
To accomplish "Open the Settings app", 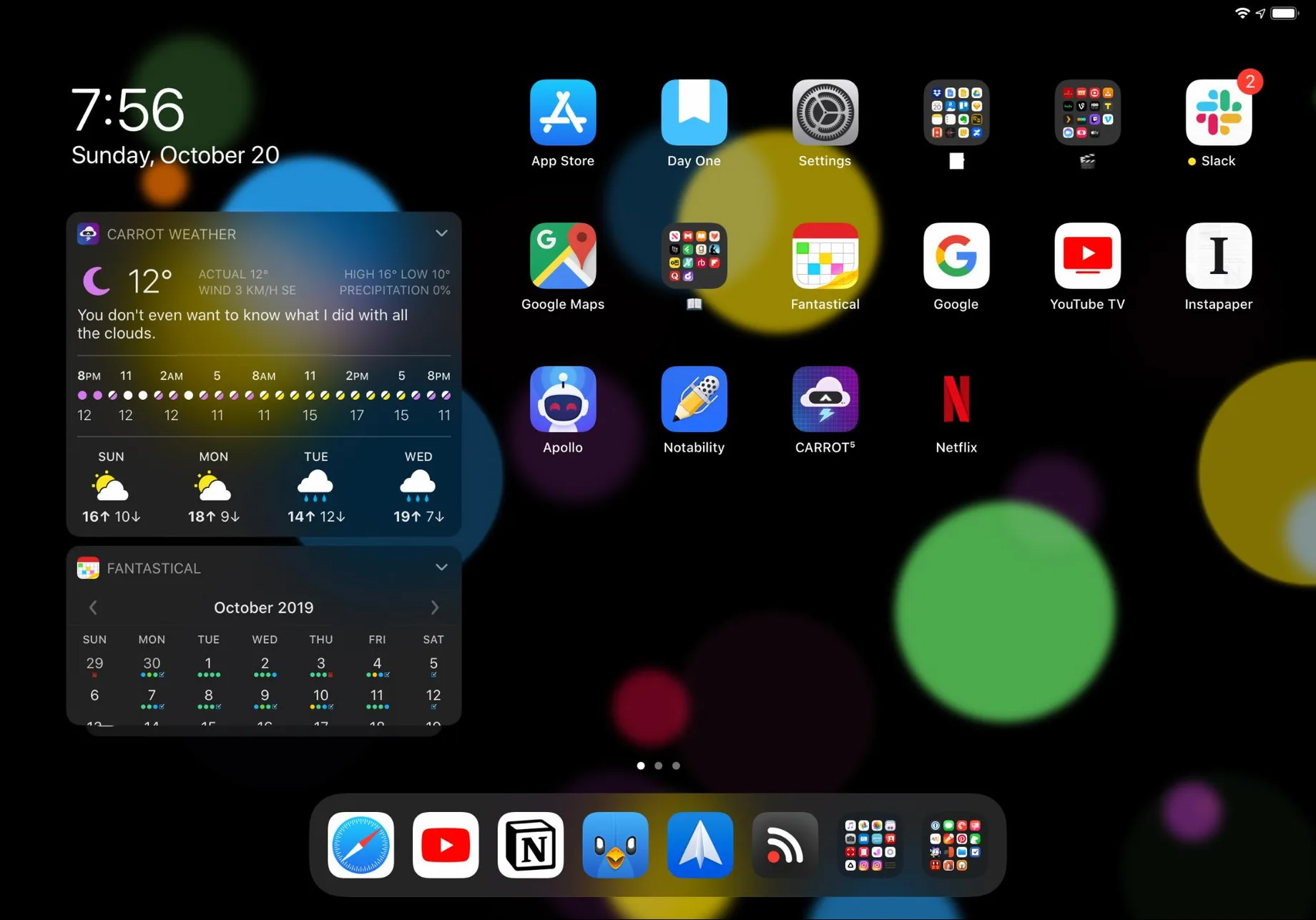I will click(825, 112).
